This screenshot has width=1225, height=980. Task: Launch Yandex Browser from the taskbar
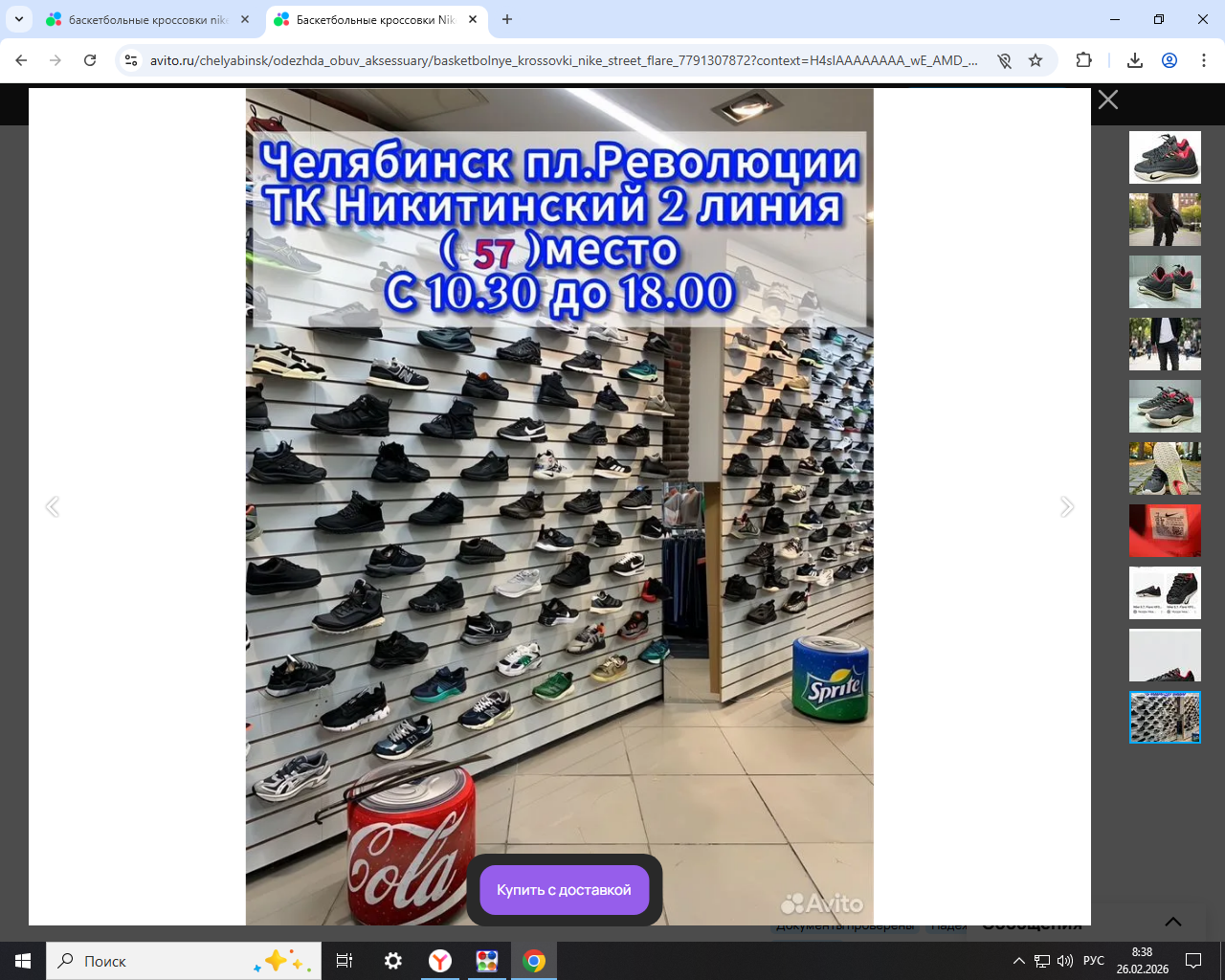pyautogui.click(x=440, y=961)
